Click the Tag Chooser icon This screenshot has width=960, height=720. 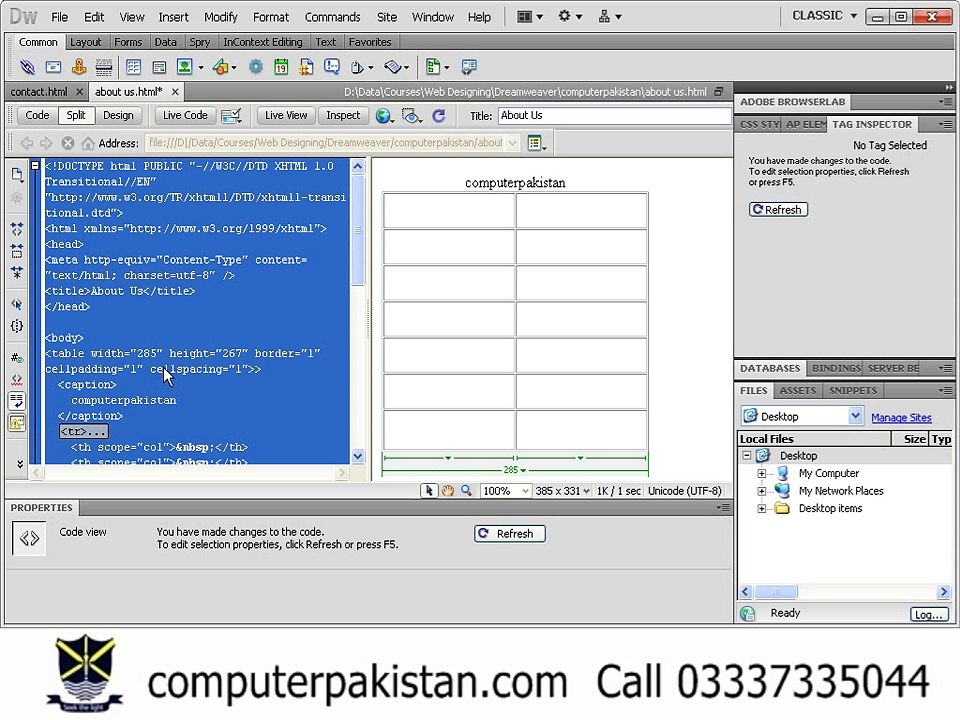pyautogui.click(x=469, y=67)
